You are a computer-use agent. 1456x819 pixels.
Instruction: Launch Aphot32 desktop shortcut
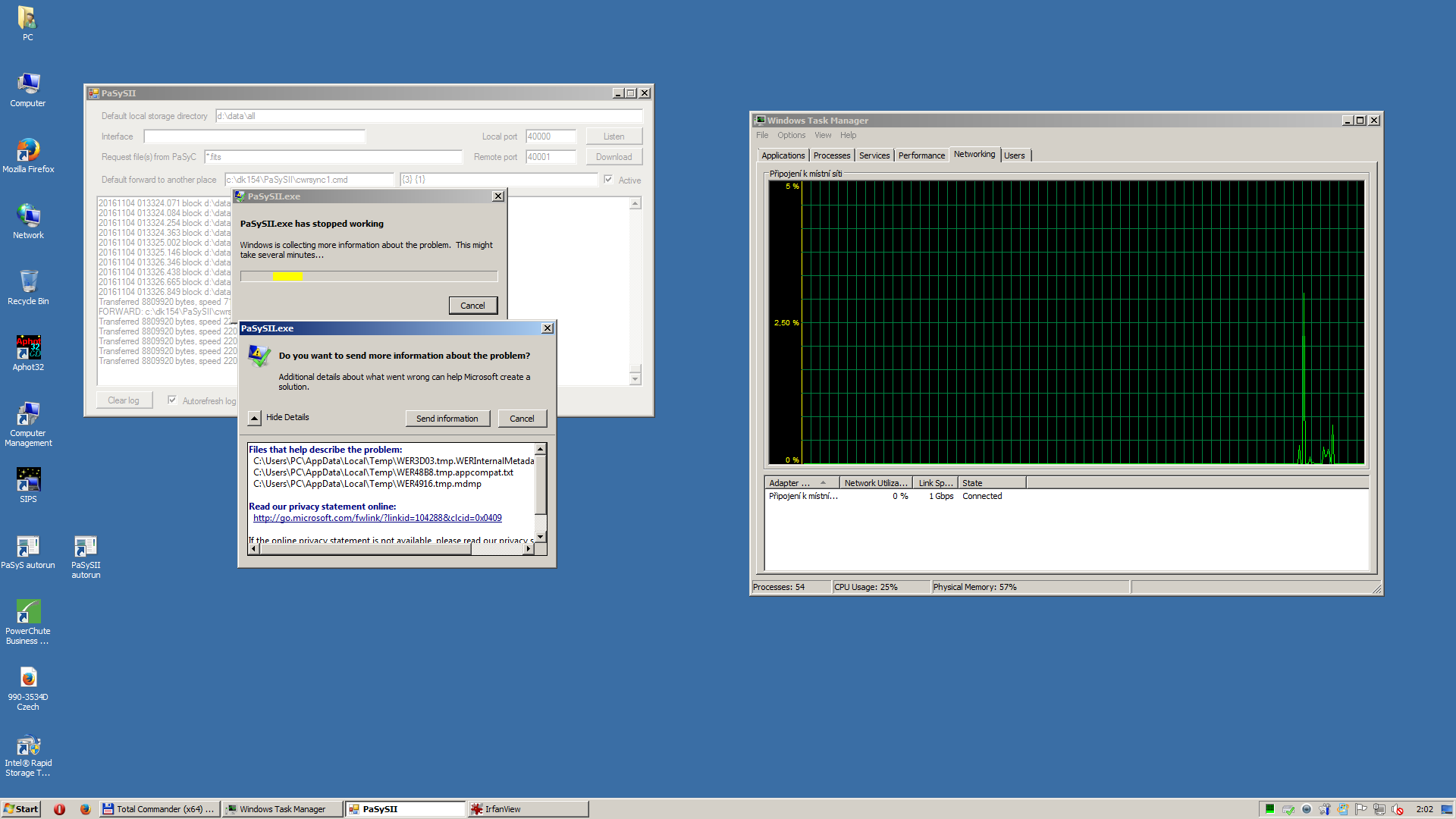[28, 353]
